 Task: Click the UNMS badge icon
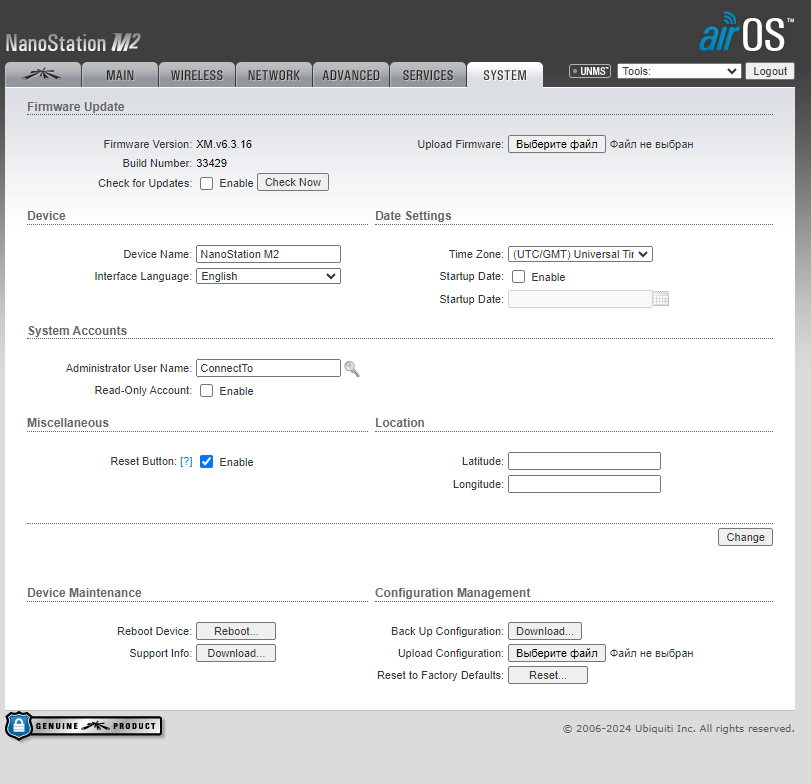590,71
